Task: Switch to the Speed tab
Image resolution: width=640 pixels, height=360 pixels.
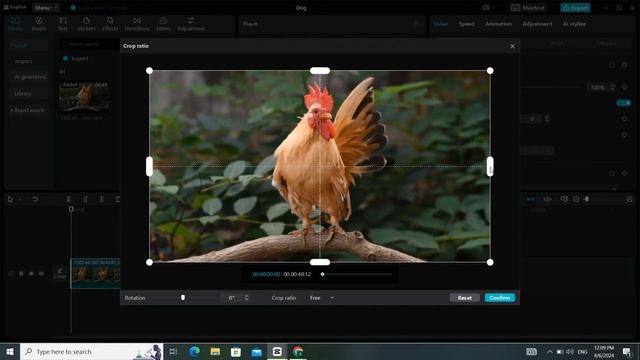Action: point(467,24)
